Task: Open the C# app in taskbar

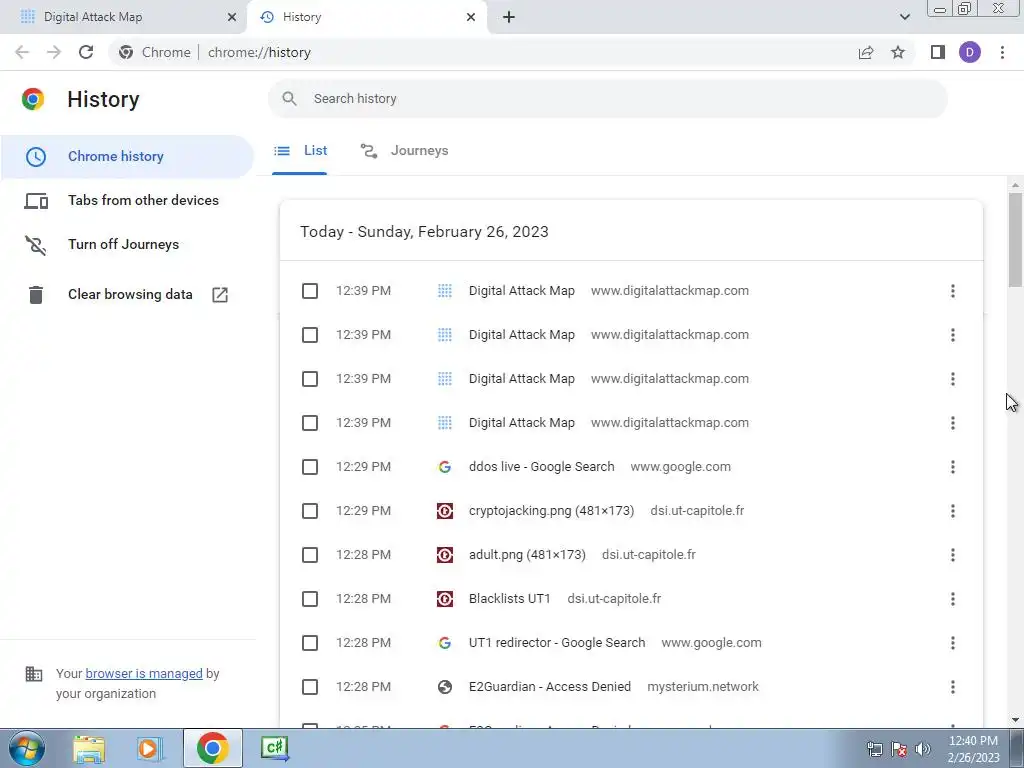Action: point(275,748)
